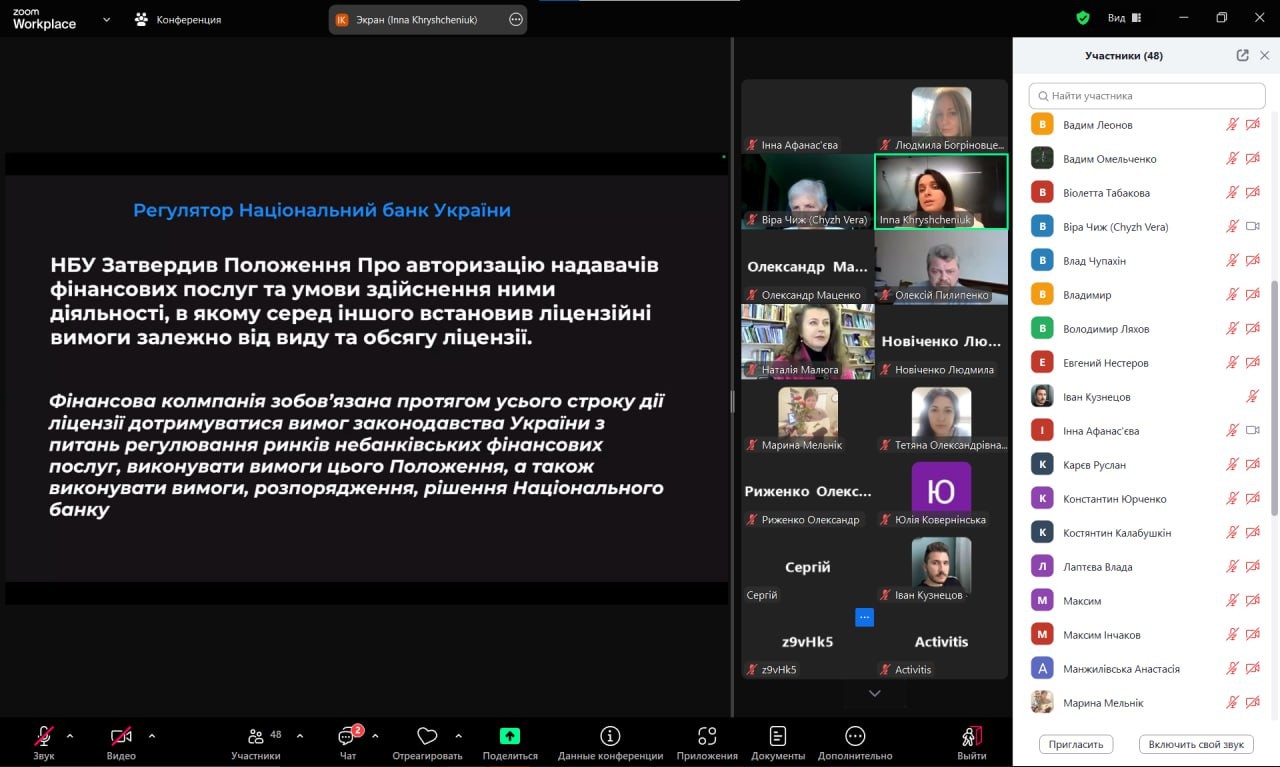Click the green Поделиться share button

[x=510, y=736]
